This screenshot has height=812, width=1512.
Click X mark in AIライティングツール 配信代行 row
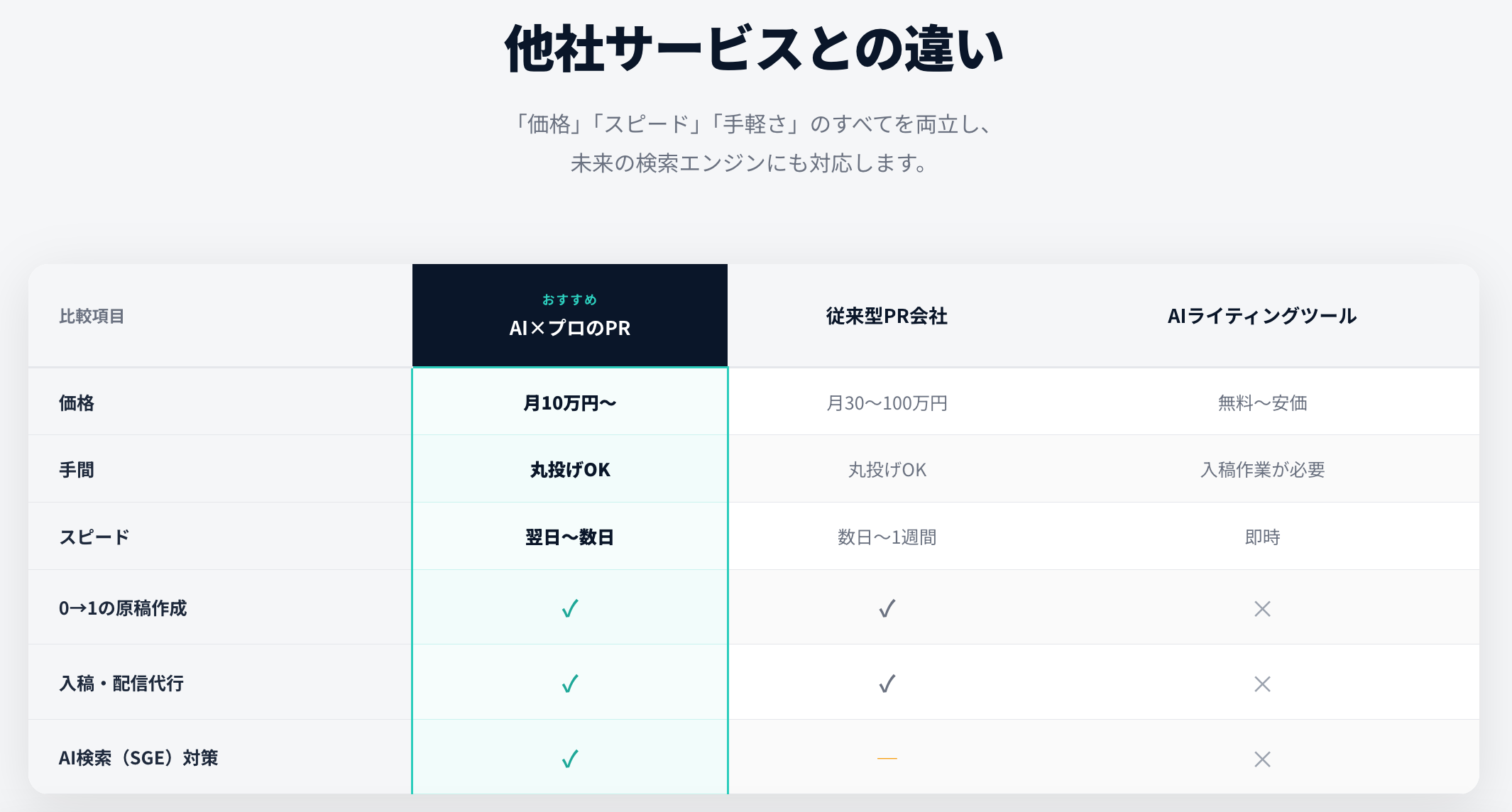[1262, 684]
